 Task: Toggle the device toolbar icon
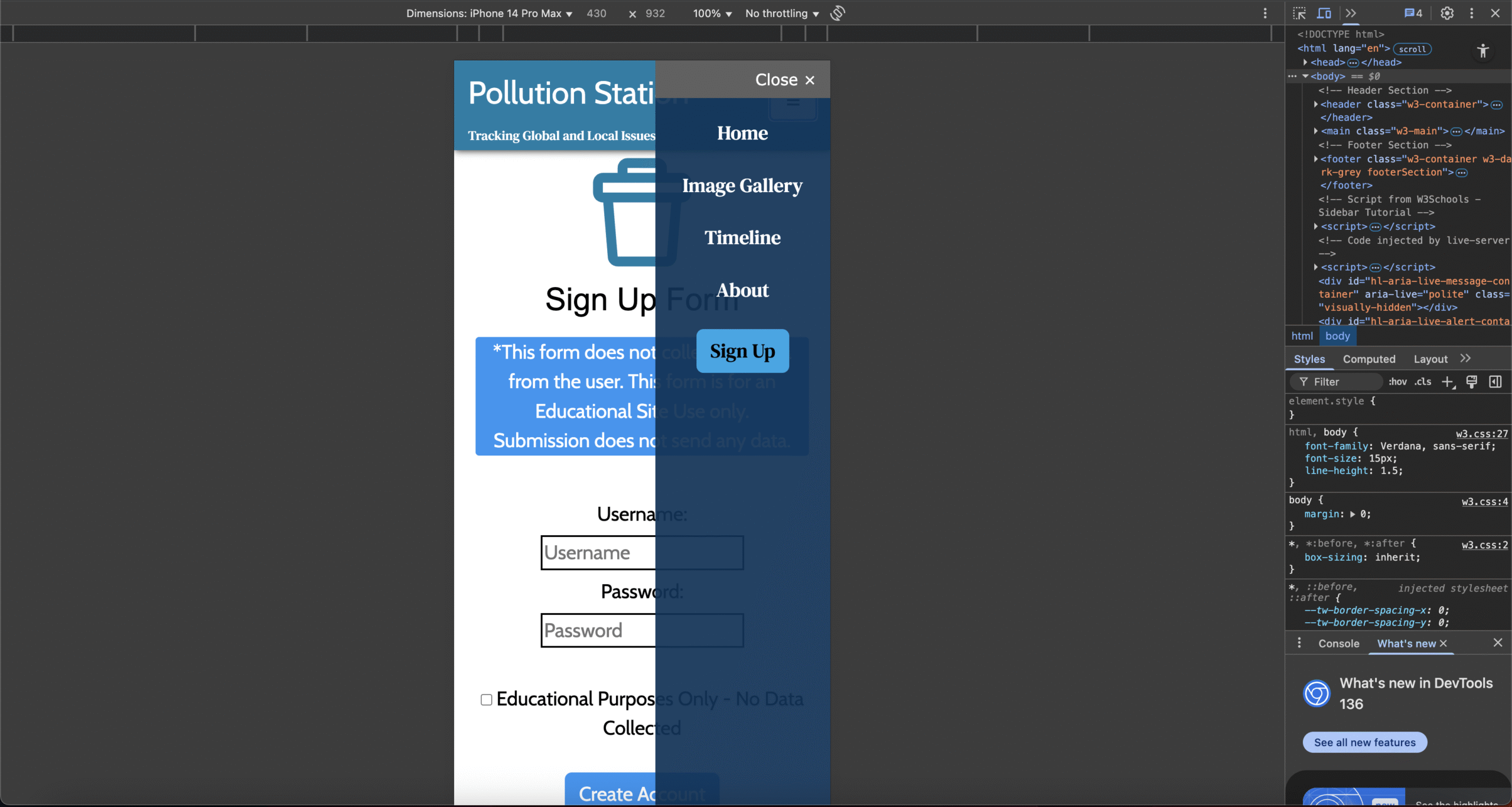(1325, 13)
